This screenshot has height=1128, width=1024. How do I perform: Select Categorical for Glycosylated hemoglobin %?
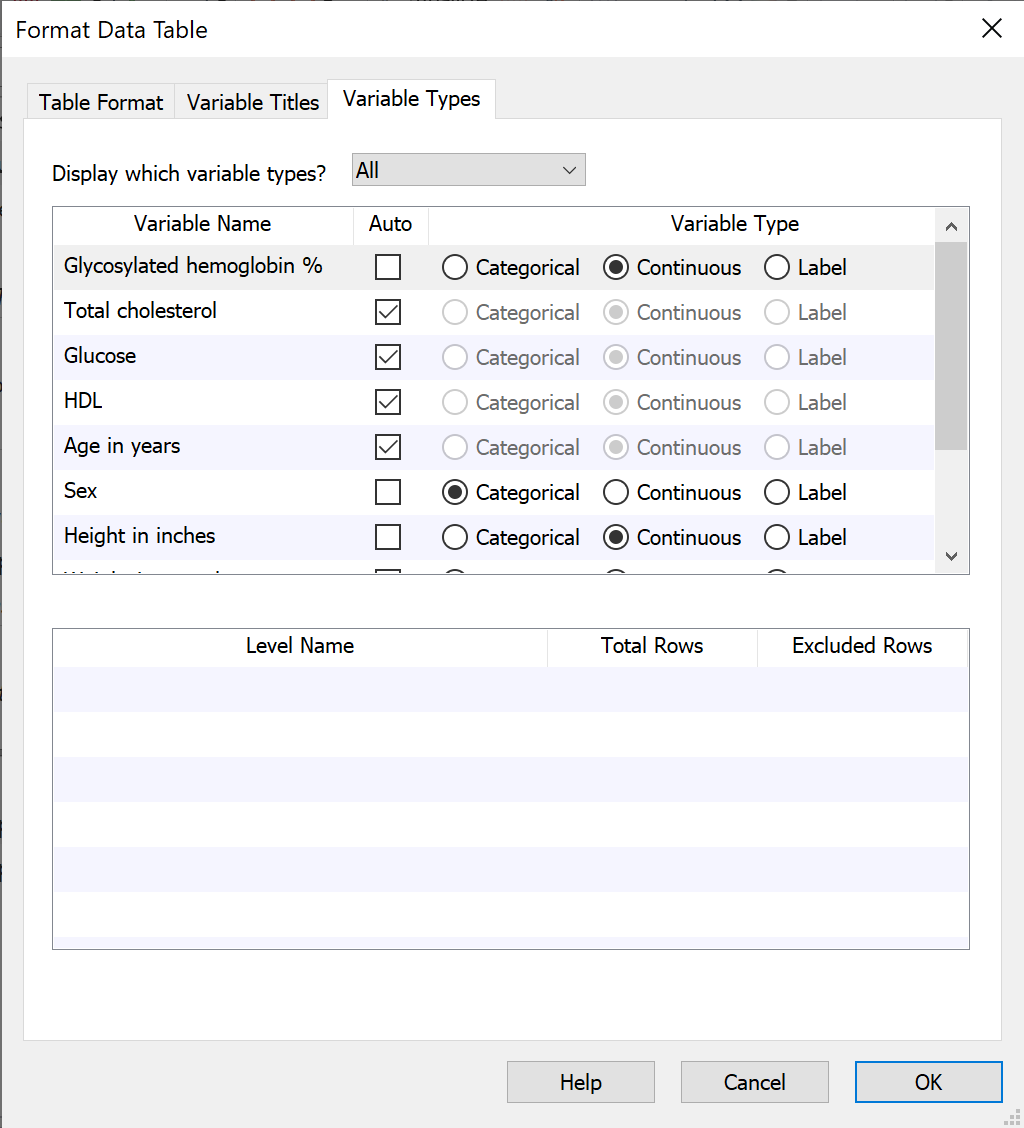click(455, 267)
